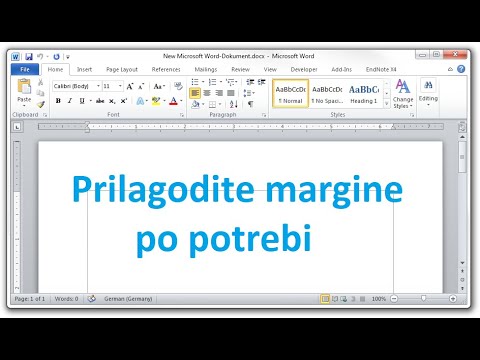The height and width of the screenshot is (360, 480).
Task: Apply the Normal style
Action: 291,94
